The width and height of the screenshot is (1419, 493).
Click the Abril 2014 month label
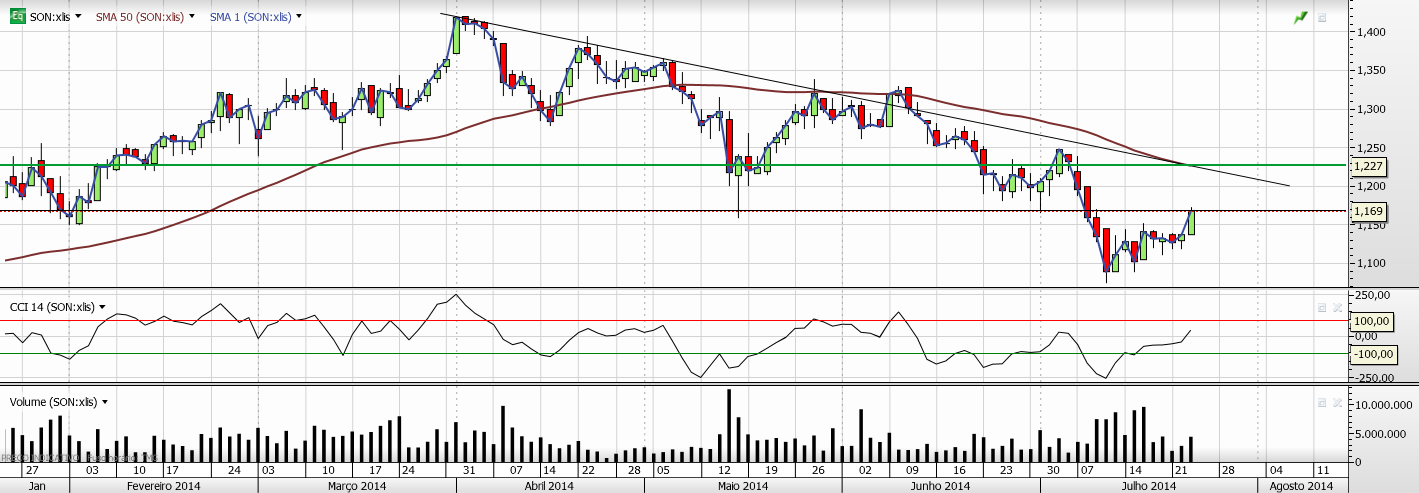[549, 486]
